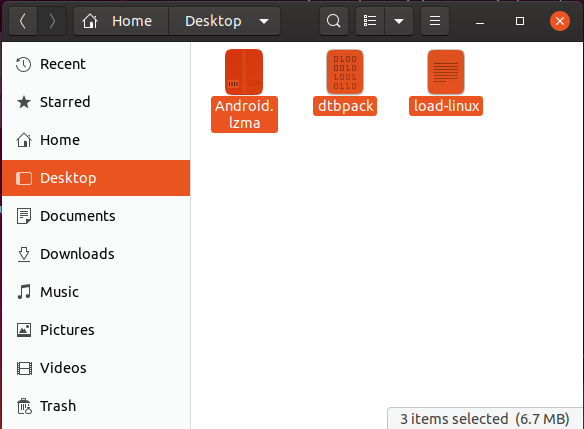Viewport: 584px width, 429px height.
Task: Open Trash in sidebar
Action: (96, 406)
